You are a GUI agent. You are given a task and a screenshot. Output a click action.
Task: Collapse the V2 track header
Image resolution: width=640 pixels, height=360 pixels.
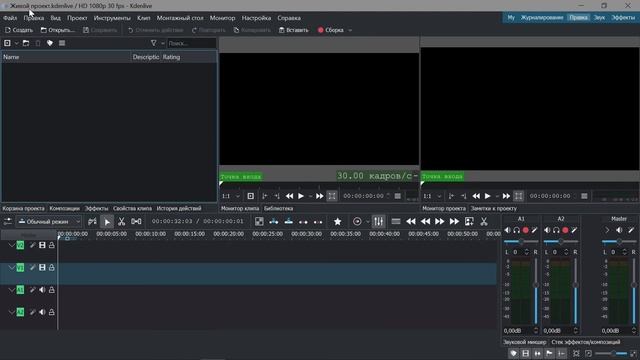coord(11,245)
